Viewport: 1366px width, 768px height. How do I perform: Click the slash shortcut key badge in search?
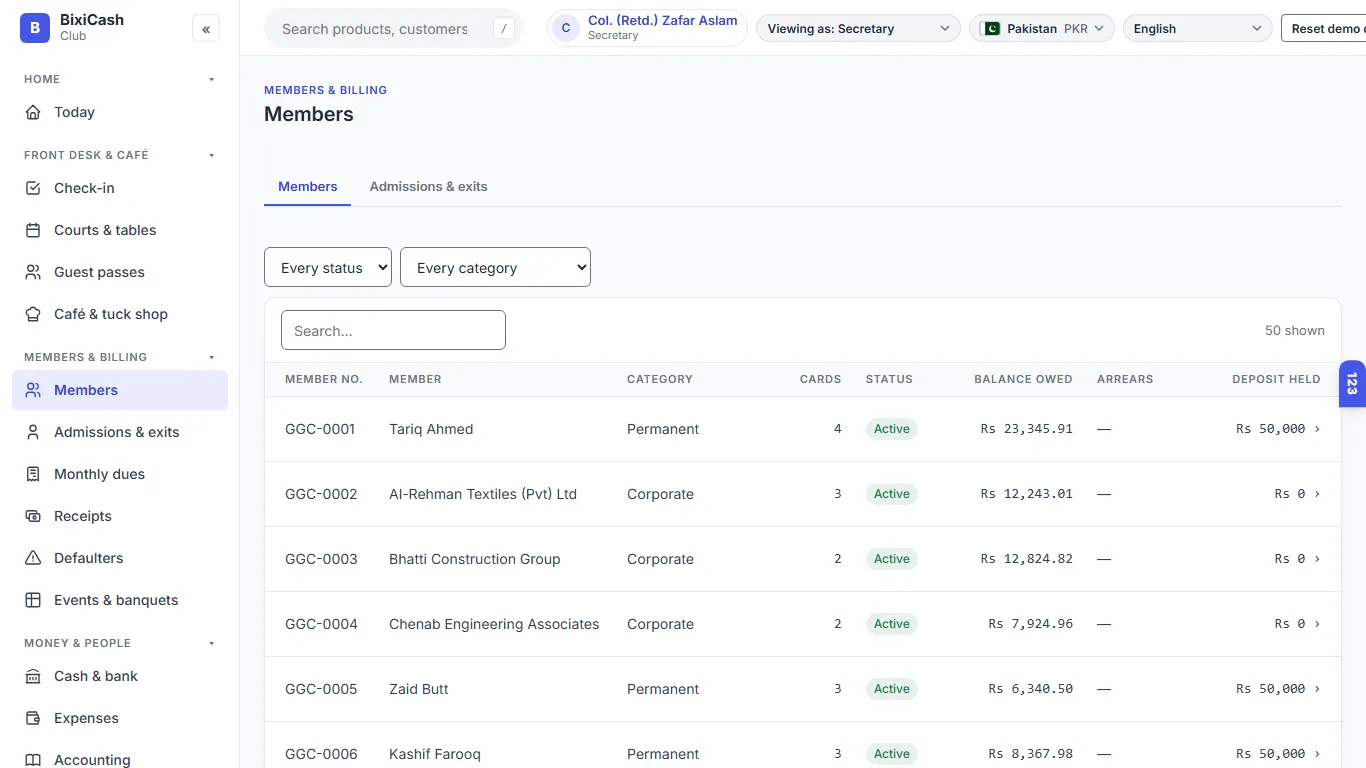504,29
